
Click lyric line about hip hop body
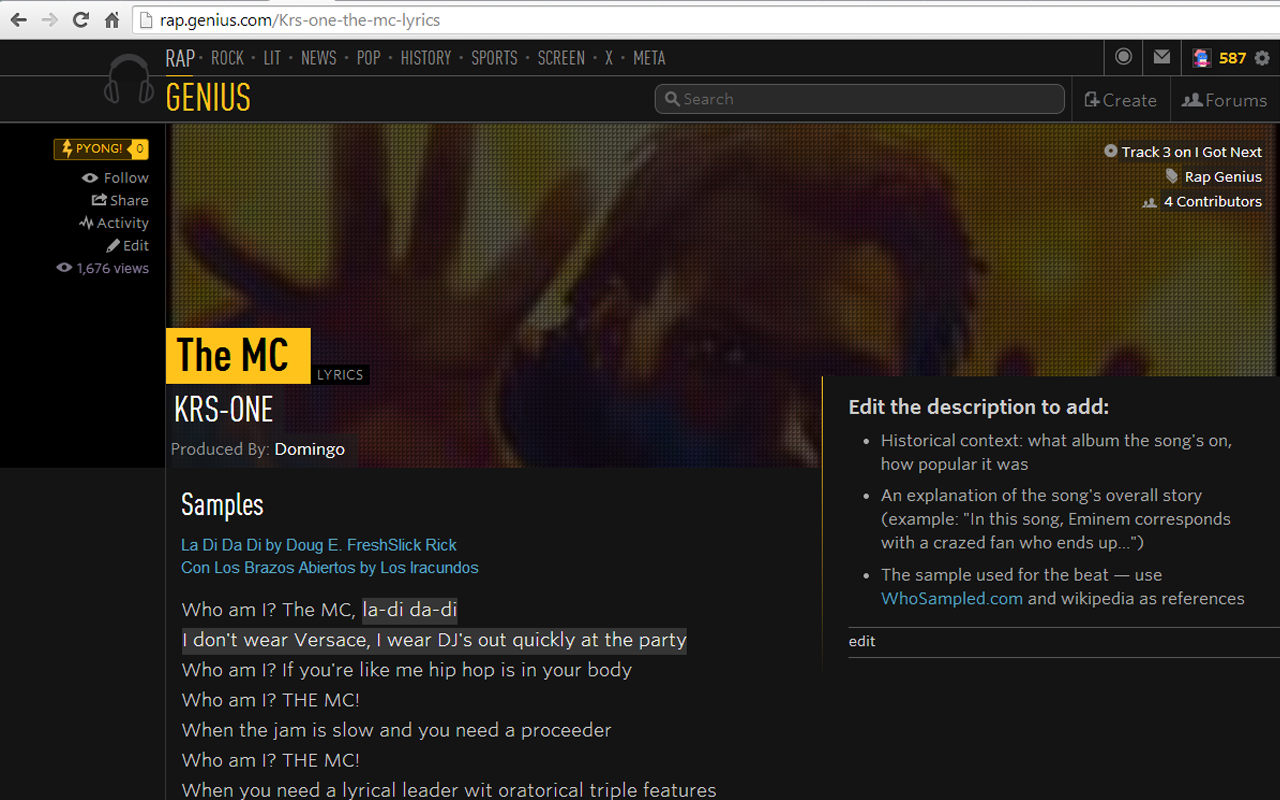pos(407,670)
